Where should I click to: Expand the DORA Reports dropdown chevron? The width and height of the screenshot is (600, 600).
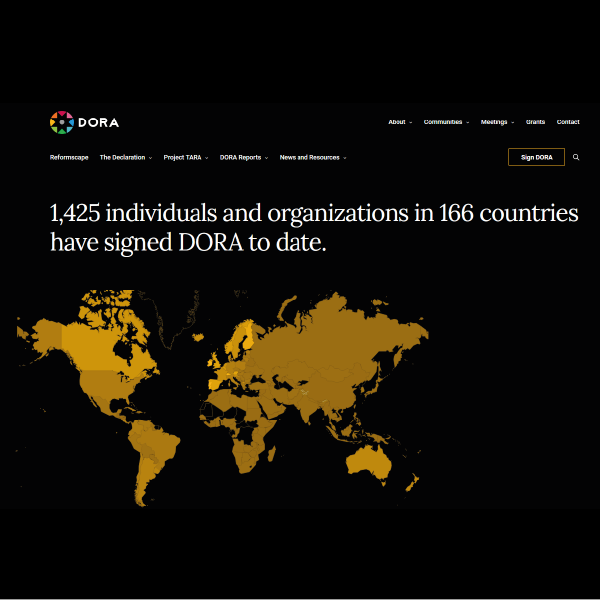266,158
